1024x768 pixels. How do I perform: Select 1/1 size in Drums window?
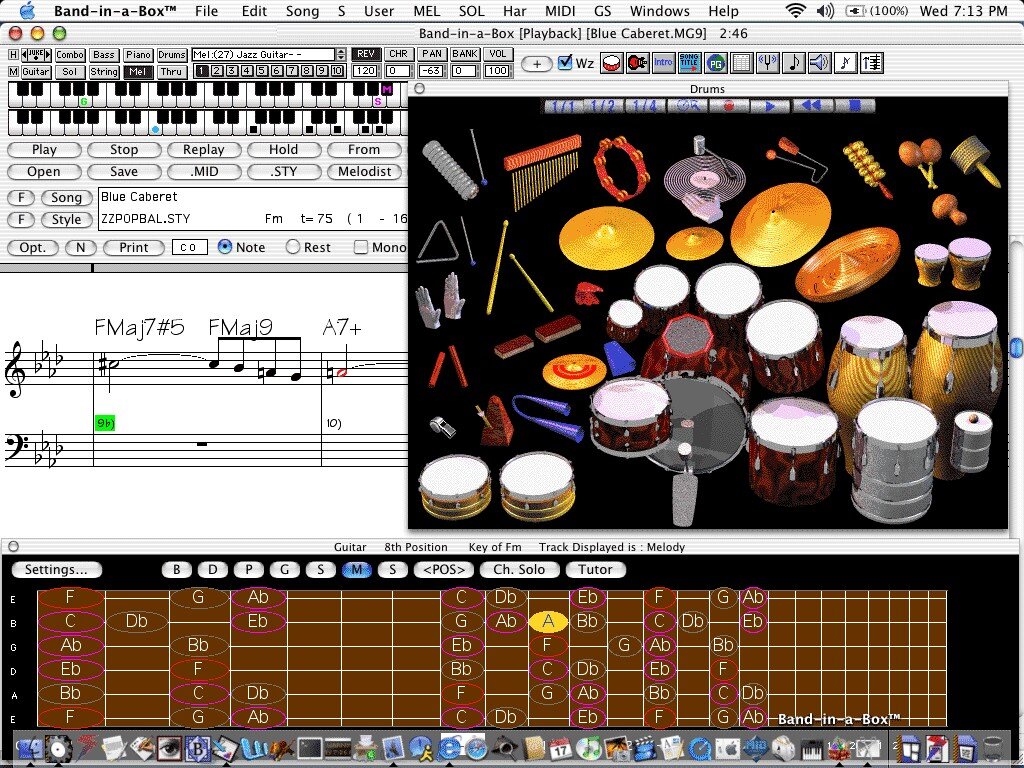tap(563, 106)
